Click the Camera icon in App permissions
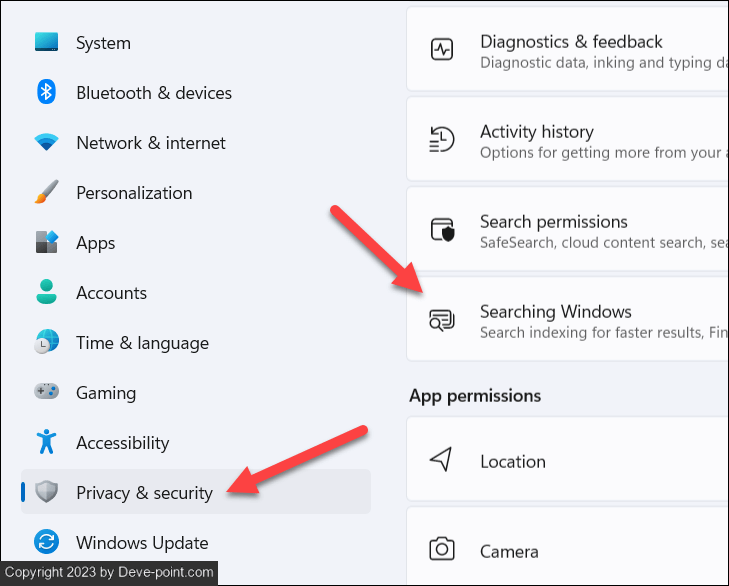Viewport: 729px width, 586px height. tap(442, 550)
